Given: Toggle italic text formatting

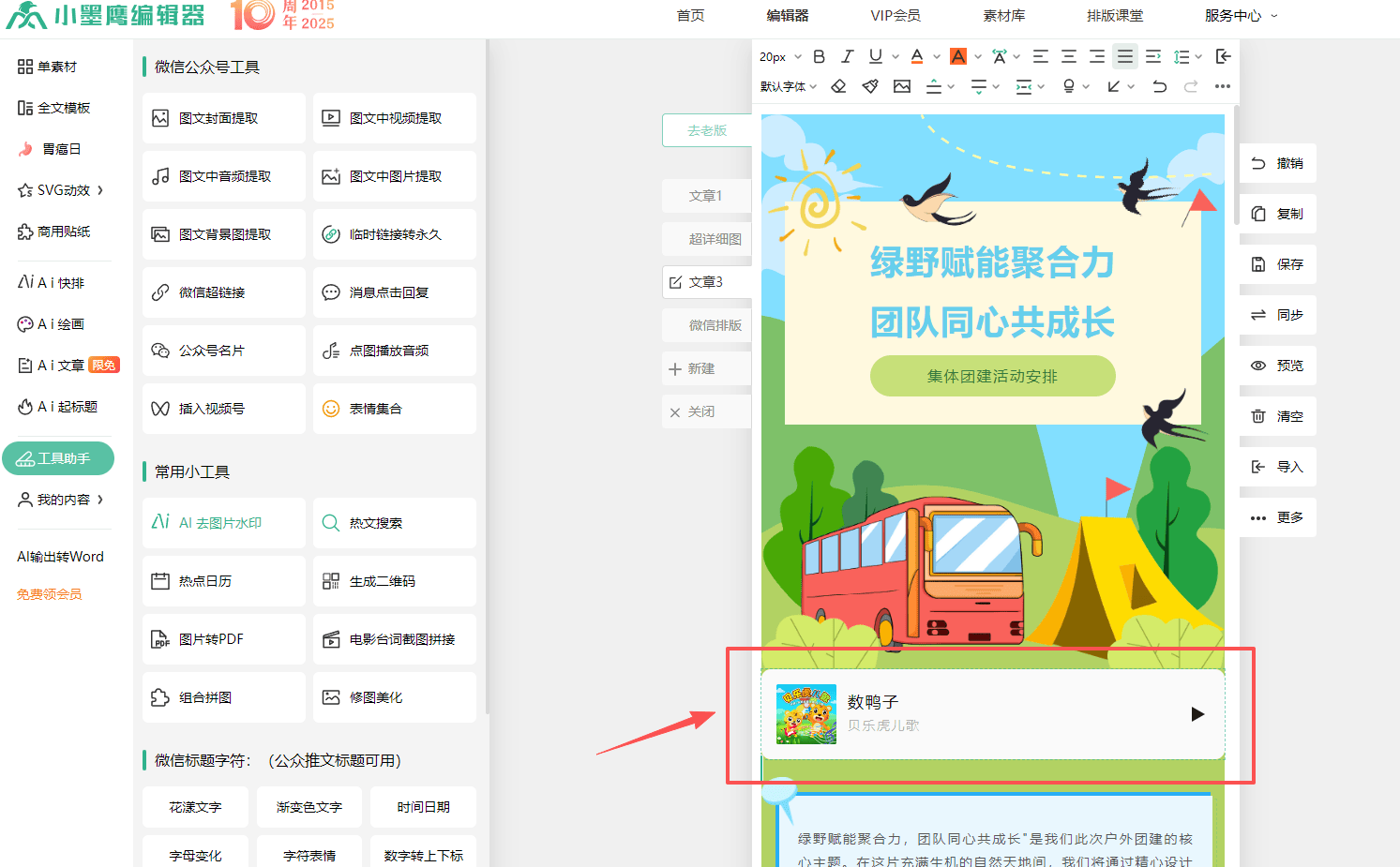Looking at the screenshot, I should (847, 56).
